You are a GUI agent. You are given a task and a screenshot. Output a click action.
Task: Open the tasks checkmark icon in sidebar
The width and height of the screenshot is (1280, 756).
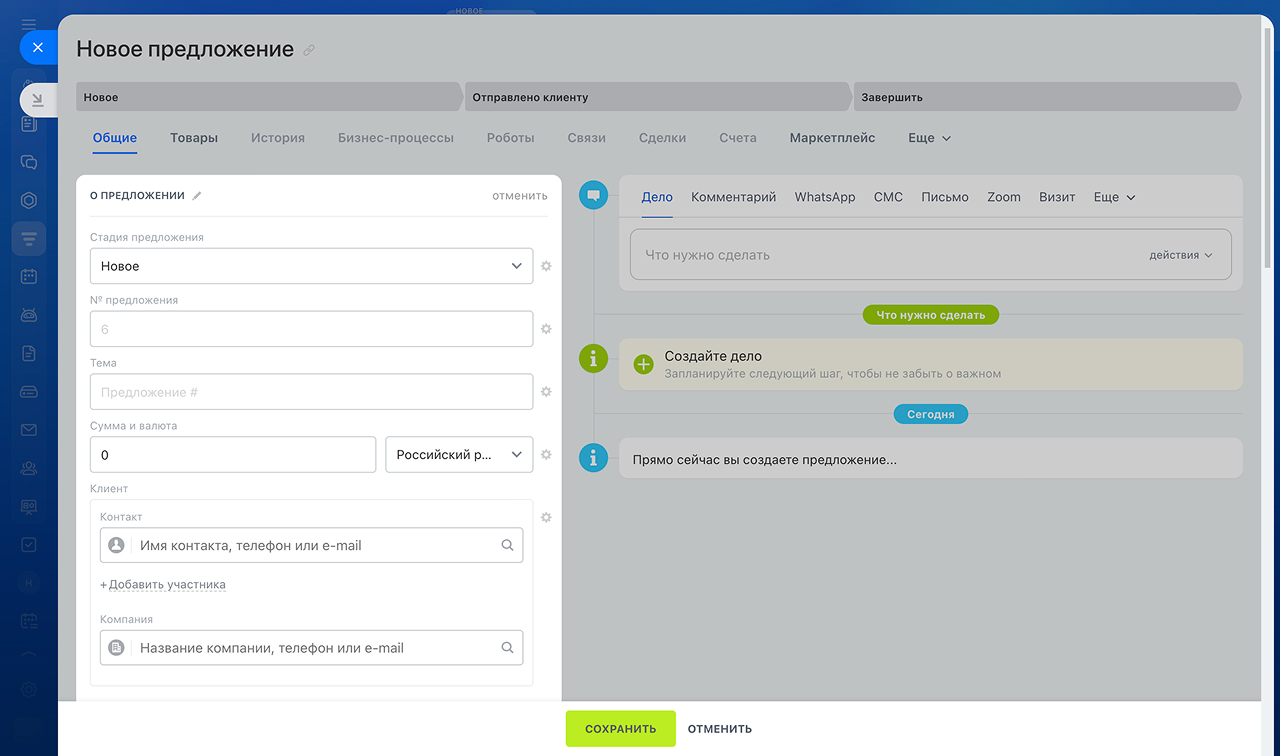[29, 545]
